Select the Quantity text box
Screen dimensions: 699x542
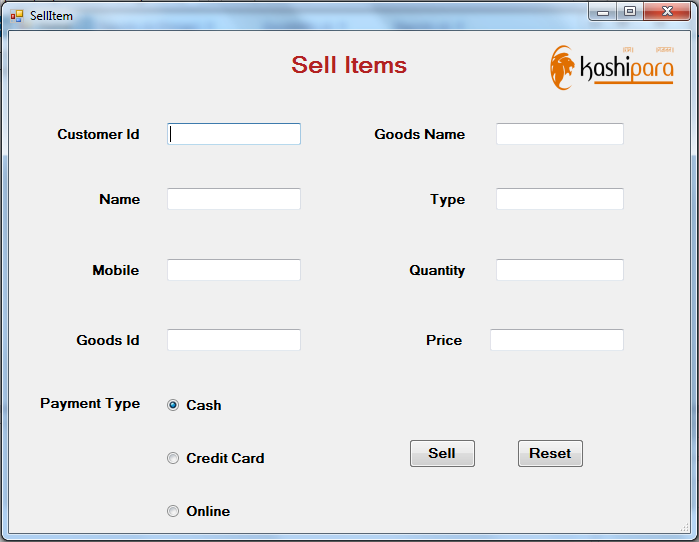559,270
